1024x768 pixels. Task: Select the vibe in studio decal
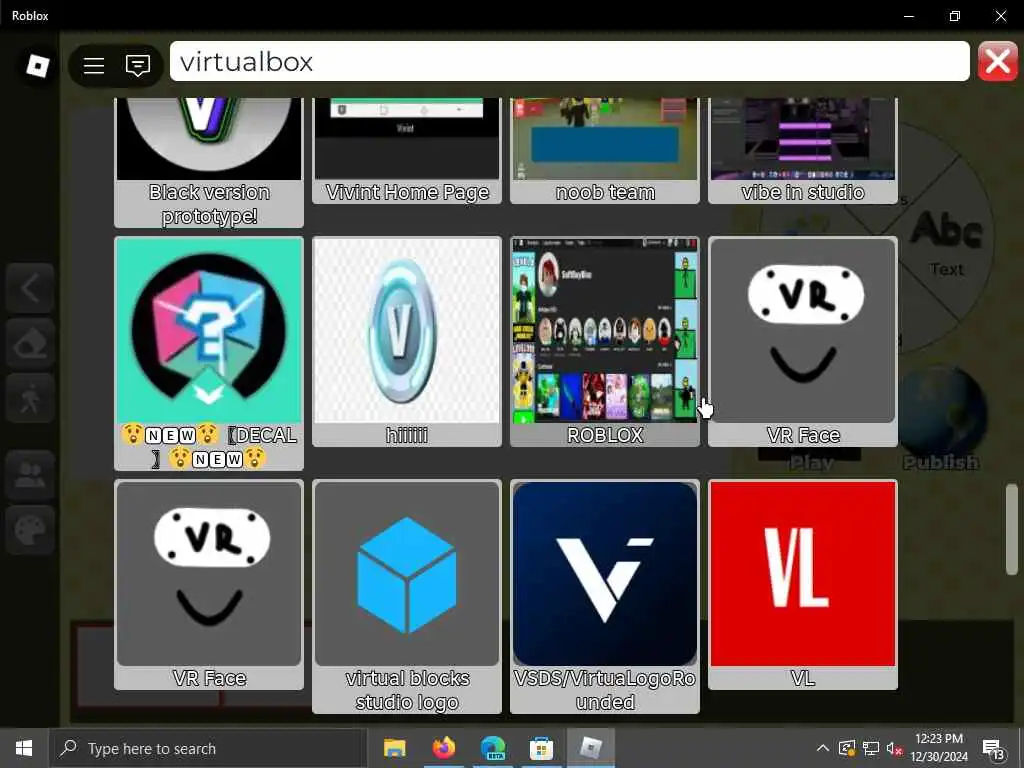(803, 150)
